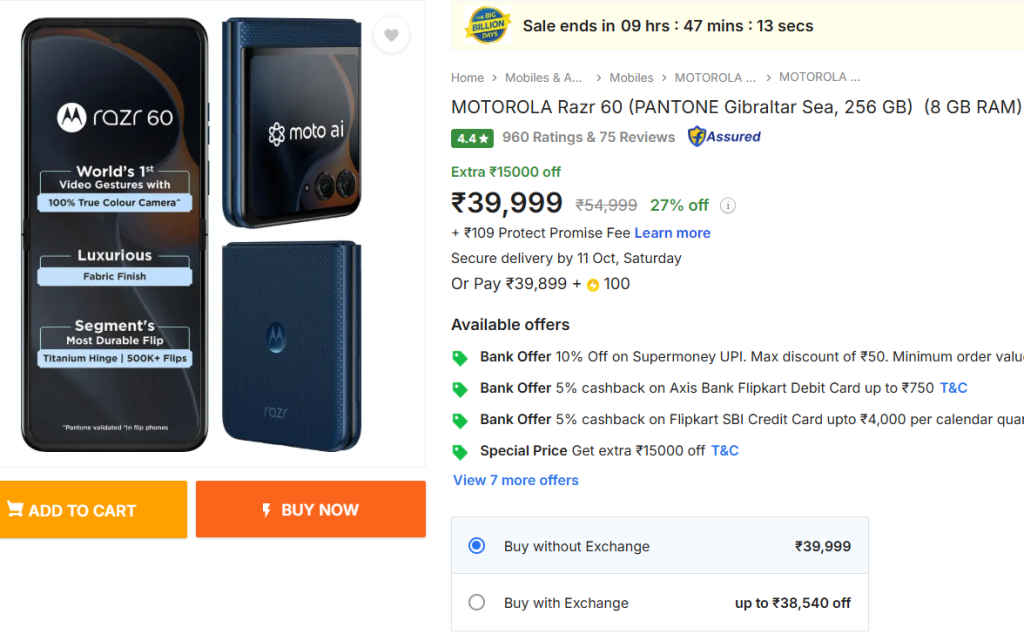Open the info icon next to 27% off
Image resolution: width=1024 pixels, height=634 pixels.
coord(727,206)
